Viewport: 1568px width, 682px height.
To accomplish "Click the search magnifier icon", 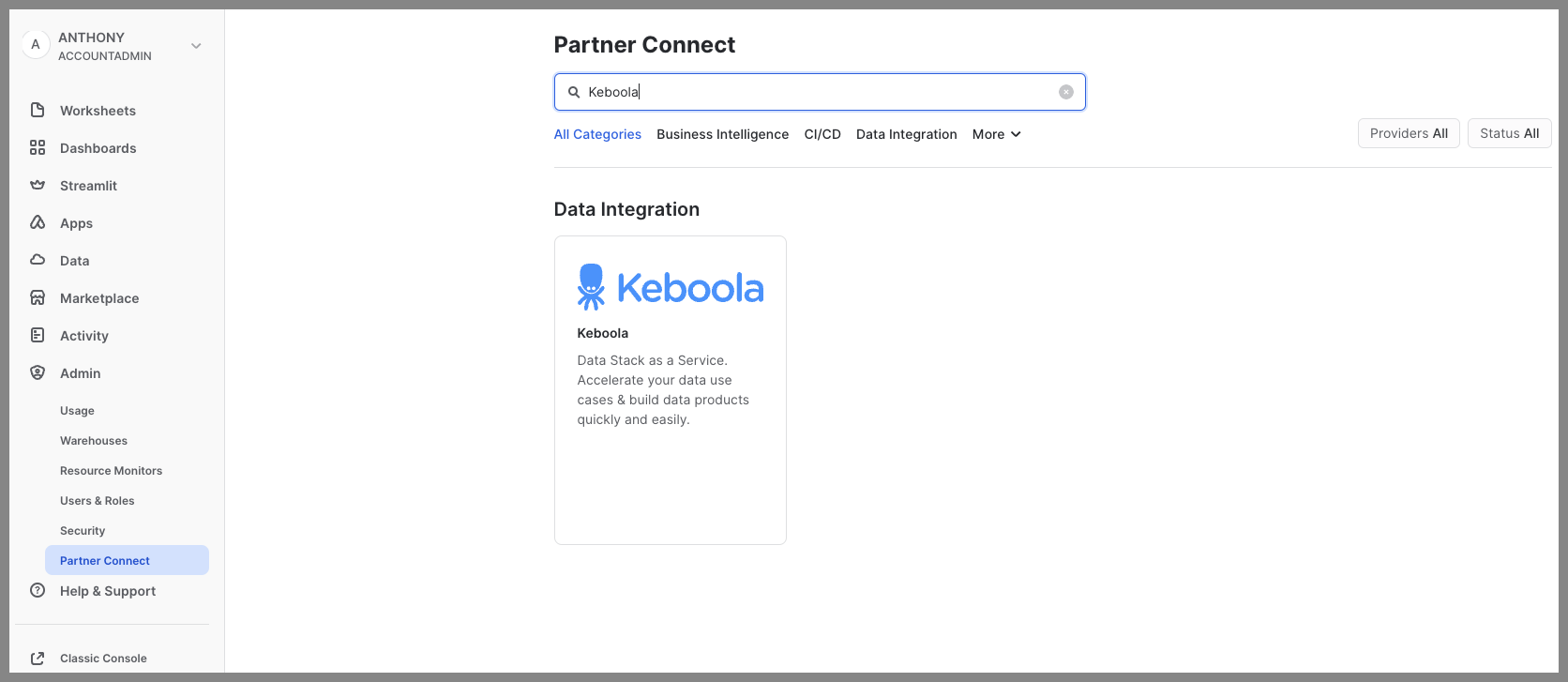I will 574,92.
